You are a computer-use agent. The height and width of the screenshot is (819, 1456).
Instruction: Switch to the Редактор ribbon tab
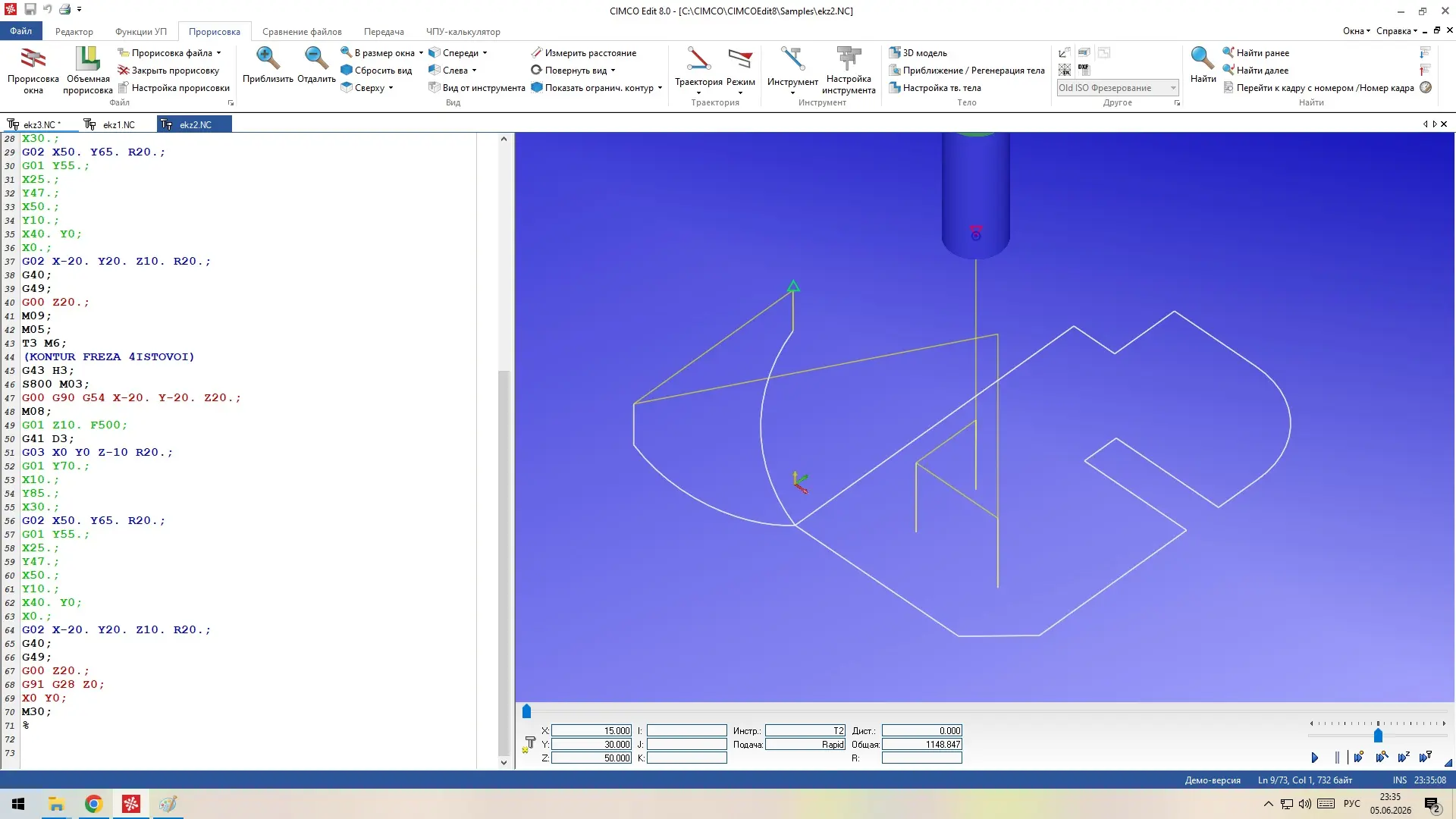pos(74,31)
